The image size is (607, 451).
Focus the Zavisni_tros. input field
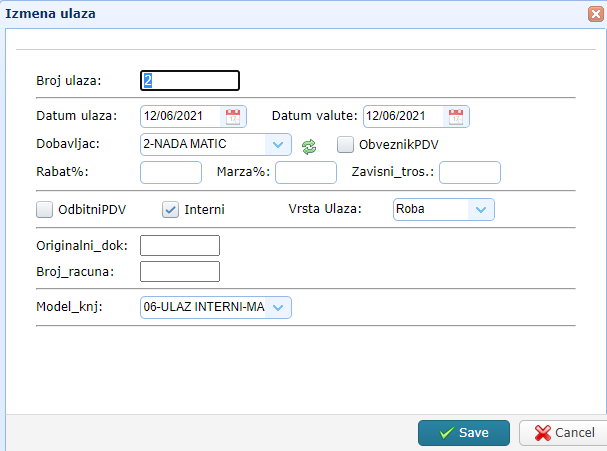(x=469, y=172)
